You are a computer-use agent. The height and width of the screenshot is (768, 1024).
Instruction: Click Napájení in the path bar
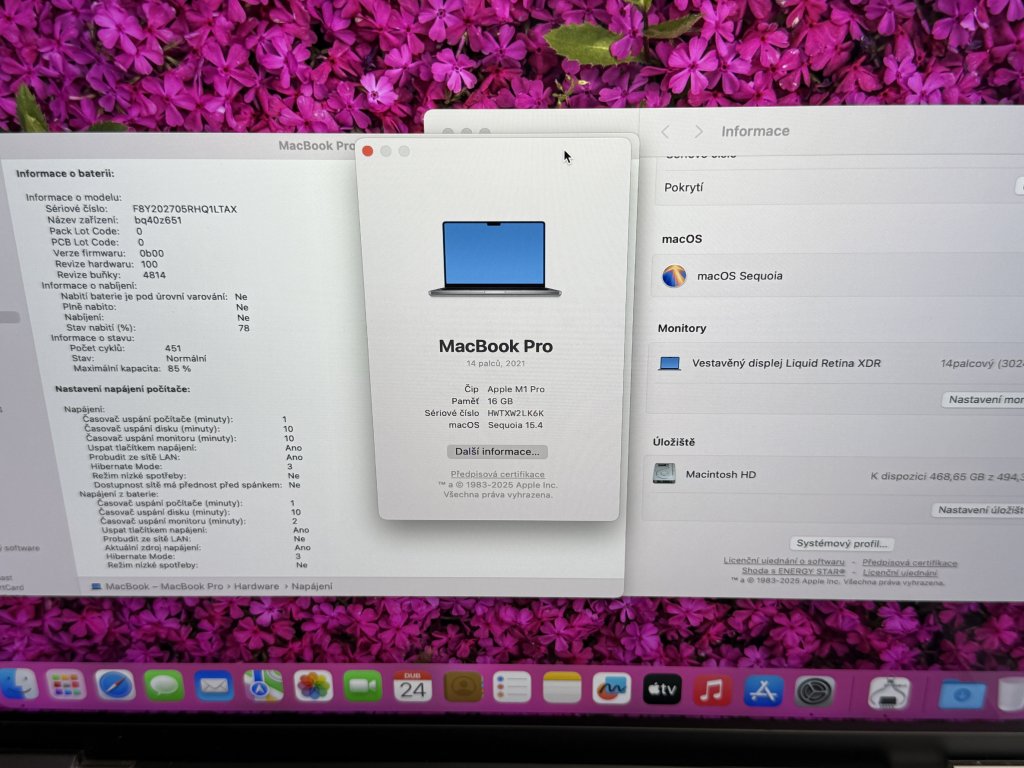pyautogui.click(x=312, y=586)
